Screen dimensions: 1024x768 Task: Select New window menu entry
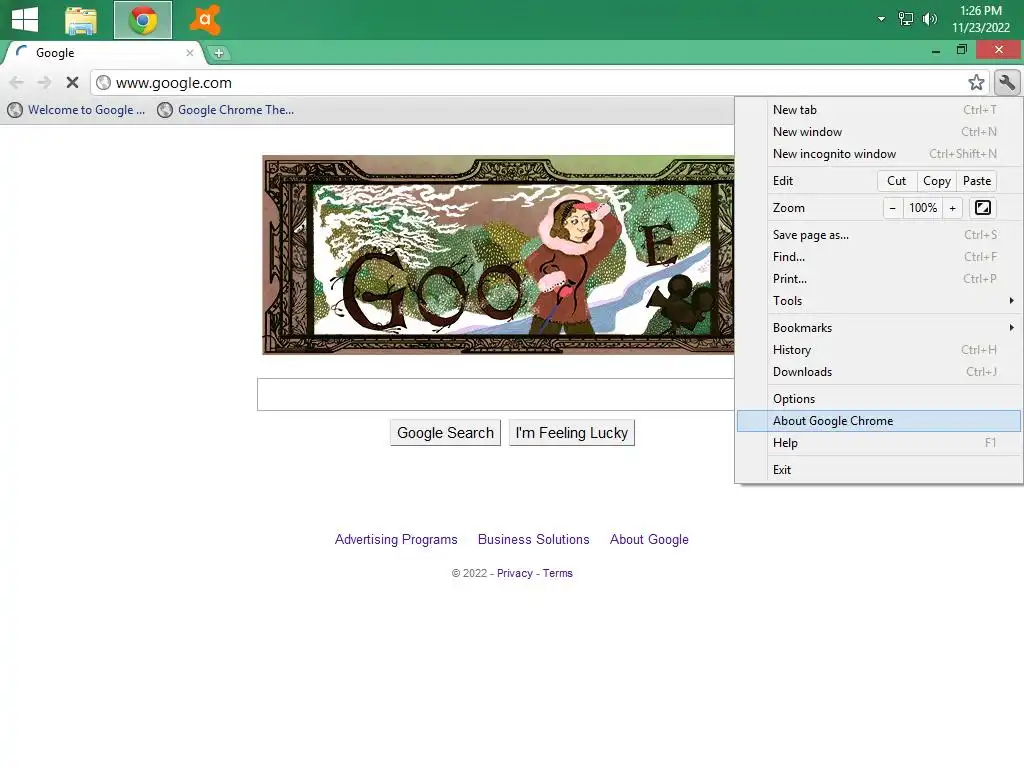(879, 132)
